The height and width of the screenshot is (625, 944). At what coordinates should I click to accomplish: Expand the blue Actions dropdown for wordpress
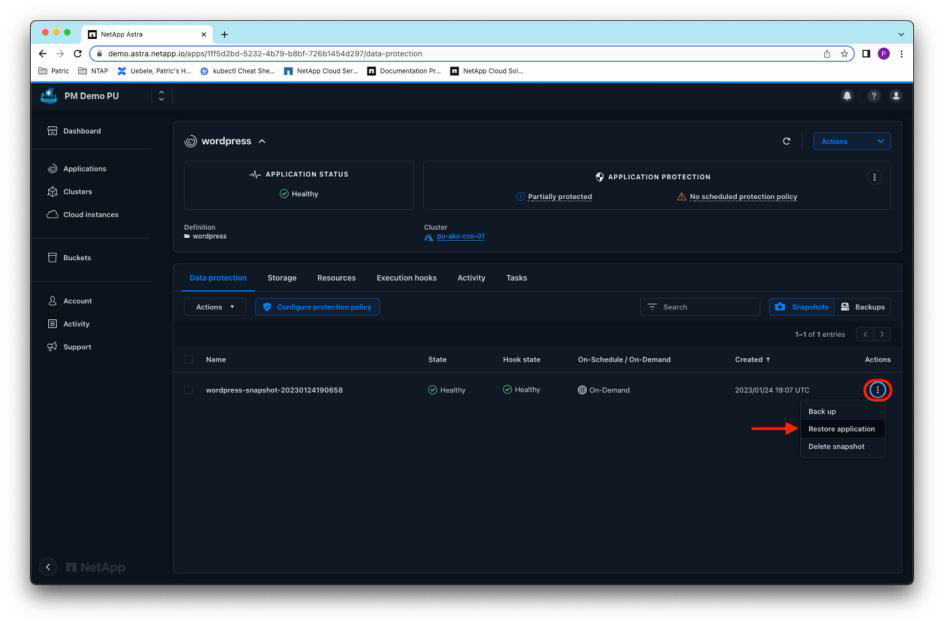pyautogui.click(x=852, y=141)
